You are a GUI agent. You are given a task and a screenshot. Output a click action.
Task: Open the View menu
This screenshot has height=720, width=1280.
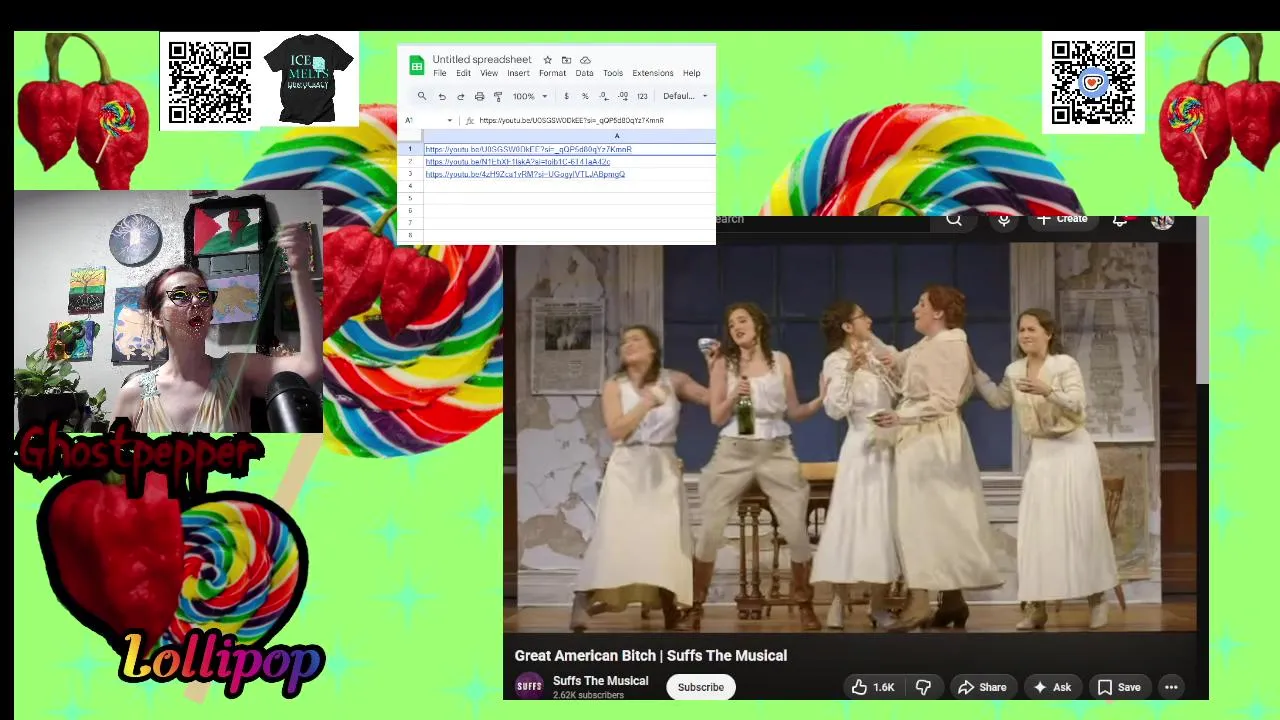(x=489, y=73)
